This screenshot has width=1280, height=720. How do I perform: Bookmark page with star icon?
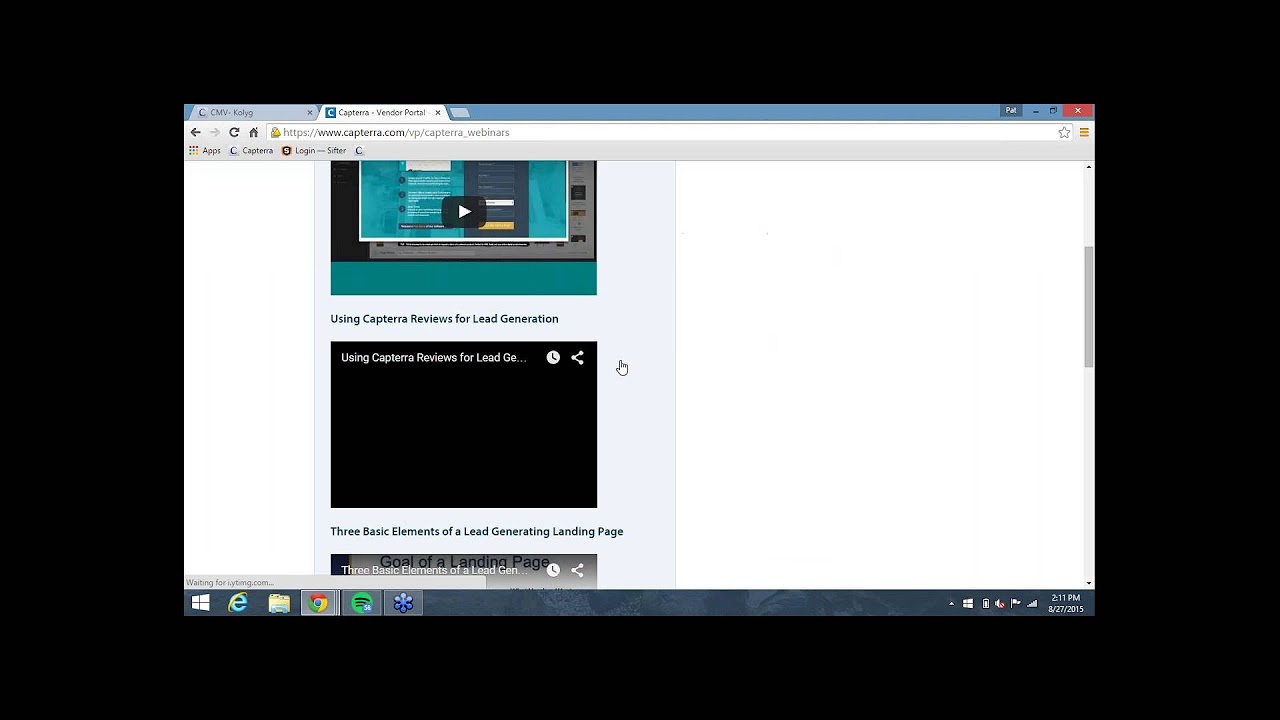[x=1064, y=132]
